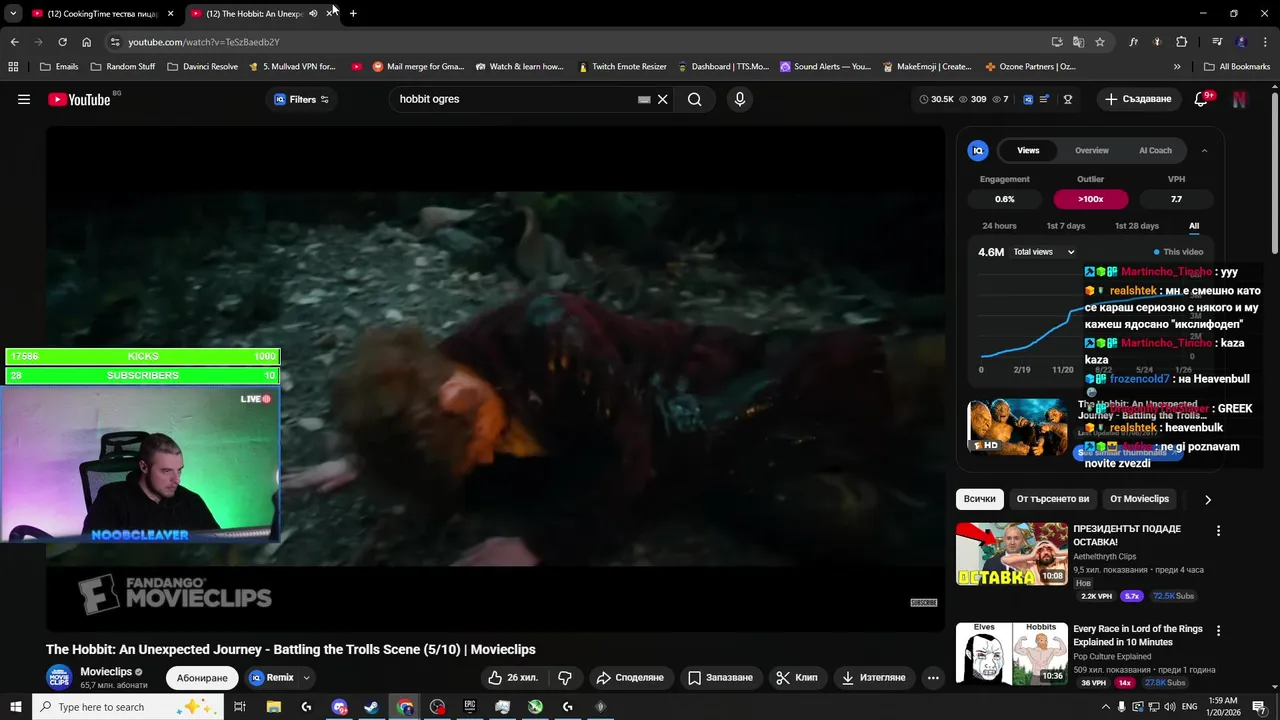Image resolution: width=1280 pixels, height=720 pixels.
Task: Open YouTube notifications bell
Action: (x=1202, y=99)
